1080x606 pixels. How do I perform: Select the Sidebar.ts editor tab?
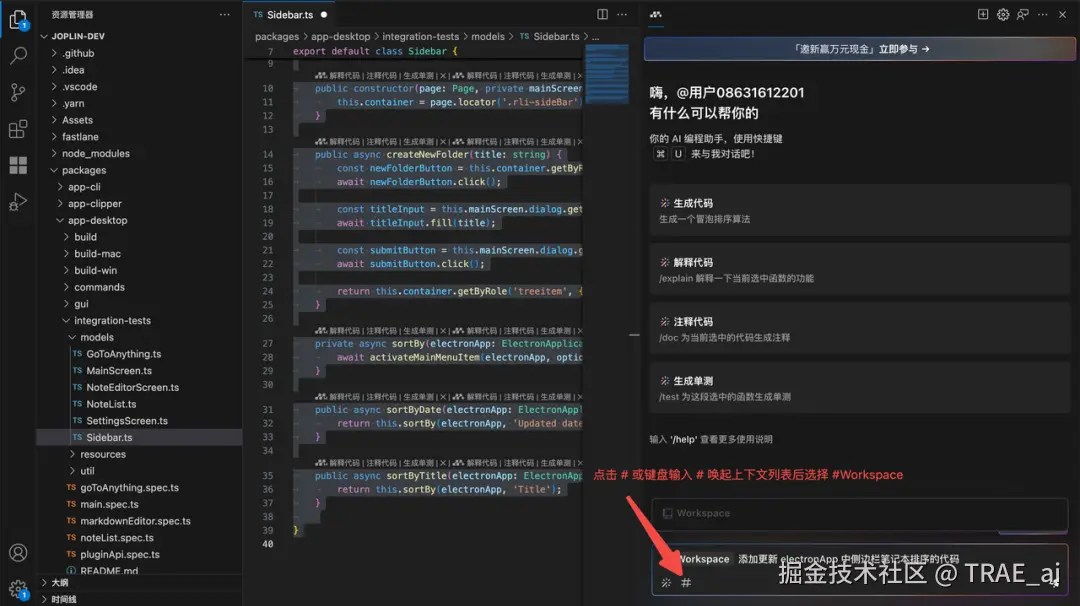[x=291, y=14]
